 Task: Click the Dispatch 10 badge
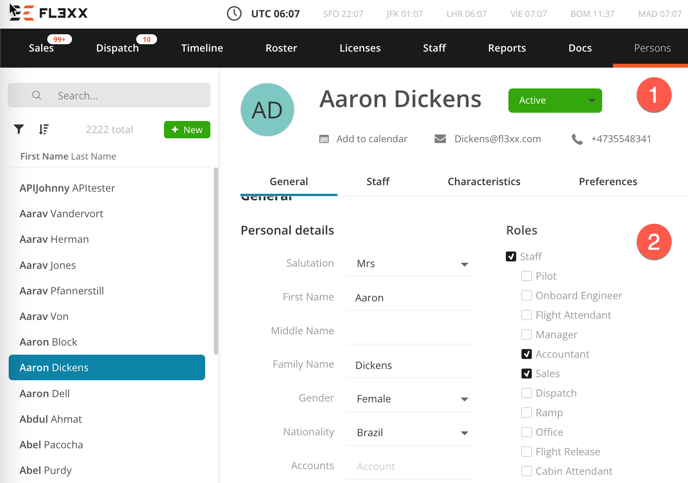click(x=147, y=39)
